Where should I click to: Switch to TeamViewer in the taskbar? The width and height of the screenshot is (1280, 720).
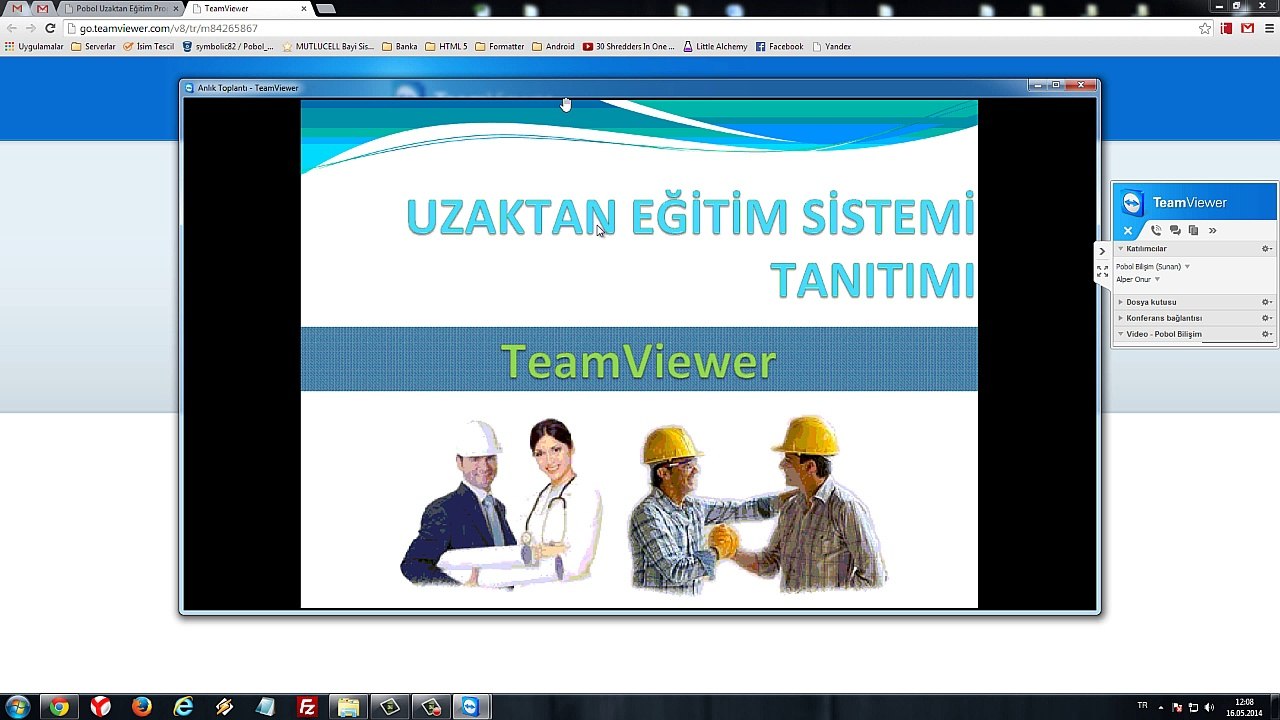pyautogui.click(x=471, y=707)
